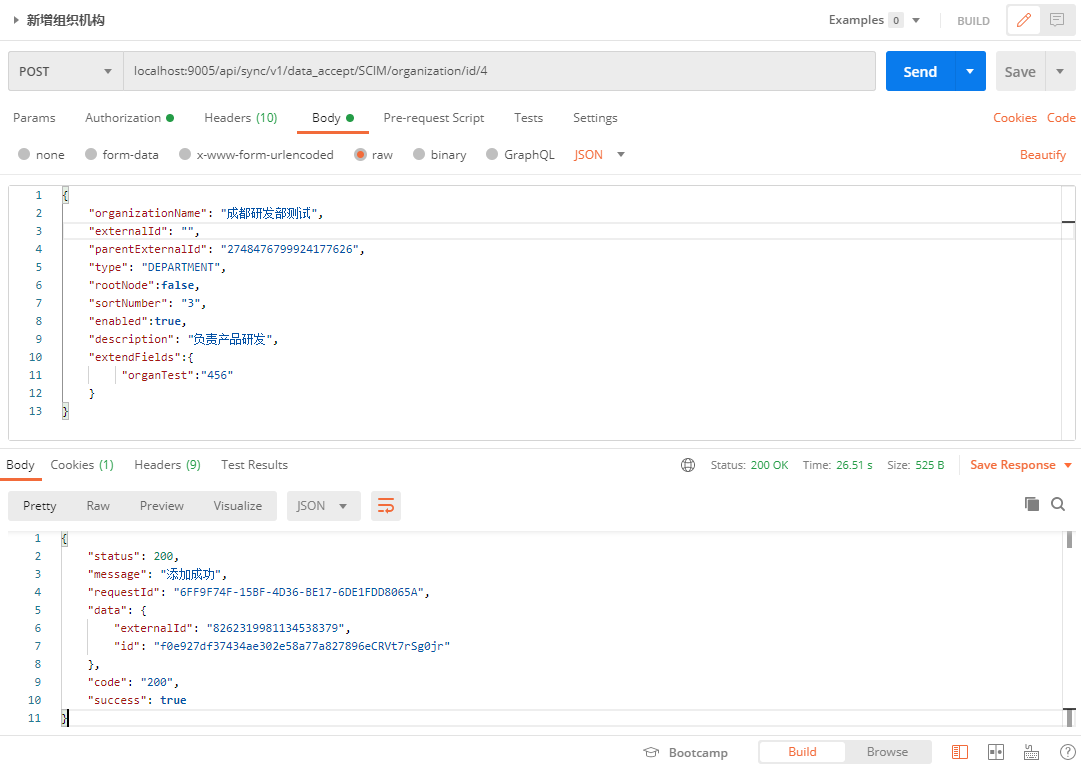Toggle the Build/Browse switch to Browse
This screenshot has height=766, width=1081.
tap(887, 752)
